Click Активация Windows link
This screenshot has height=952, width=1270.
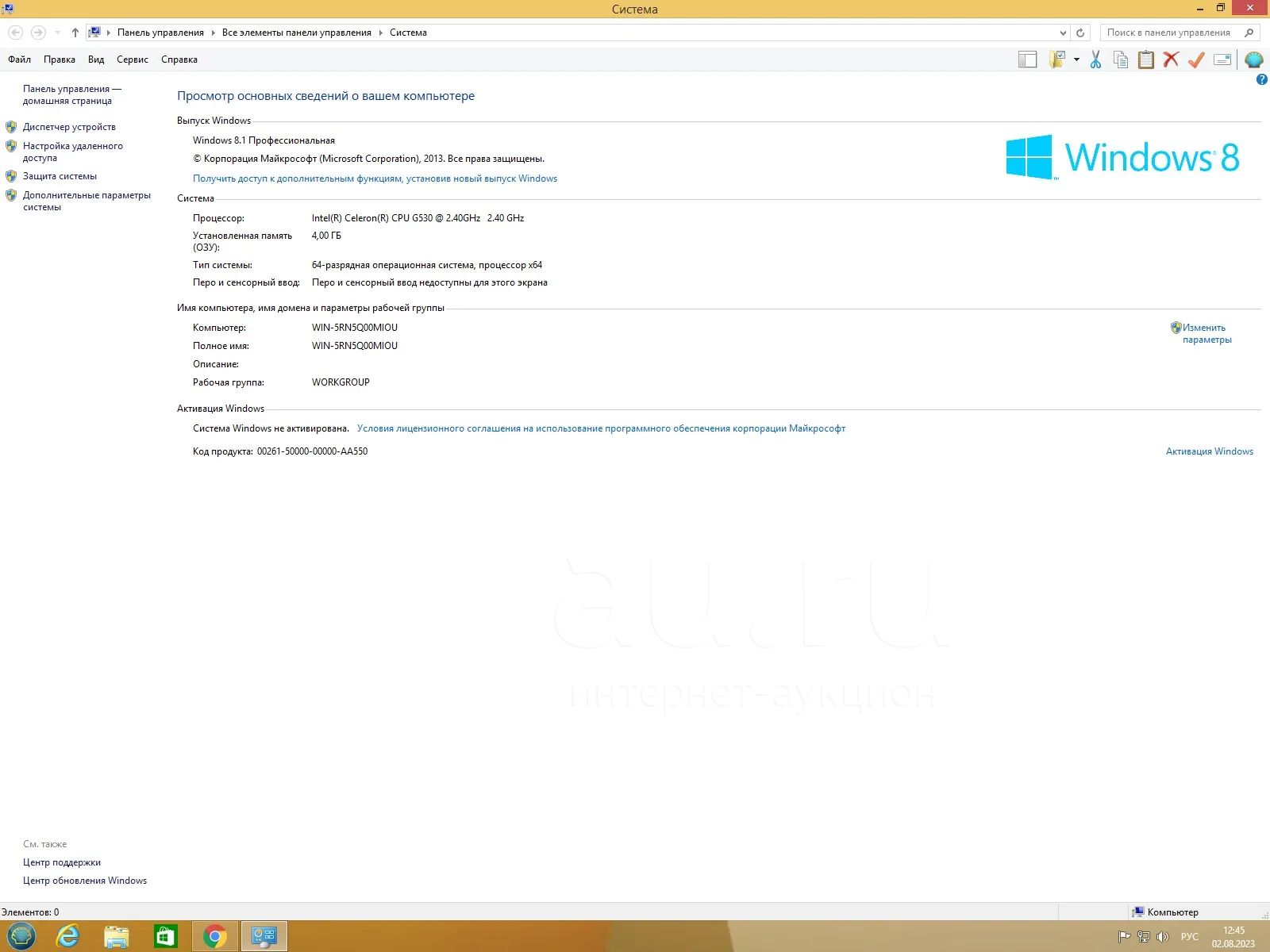1210,451
